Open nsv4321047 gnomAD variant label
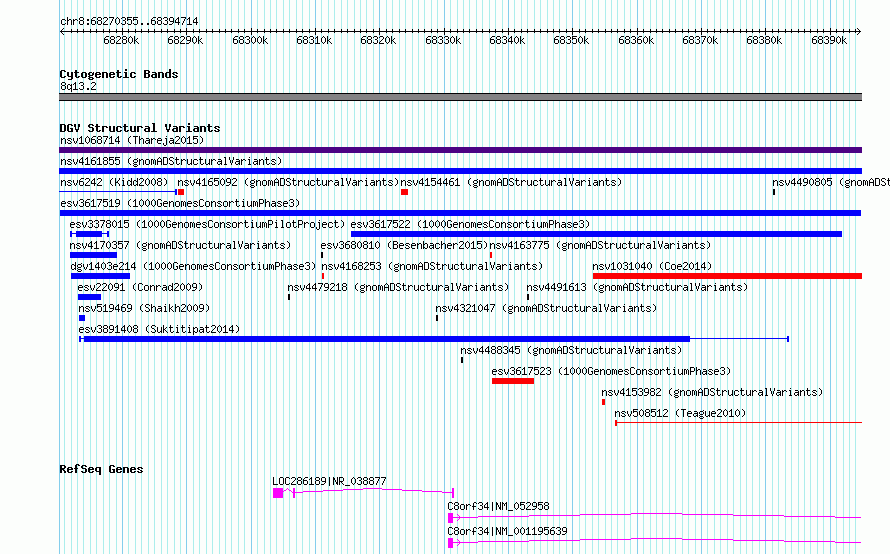Image resolution: width=890 pixels, height=554 pixels. [x=546, y=308]
